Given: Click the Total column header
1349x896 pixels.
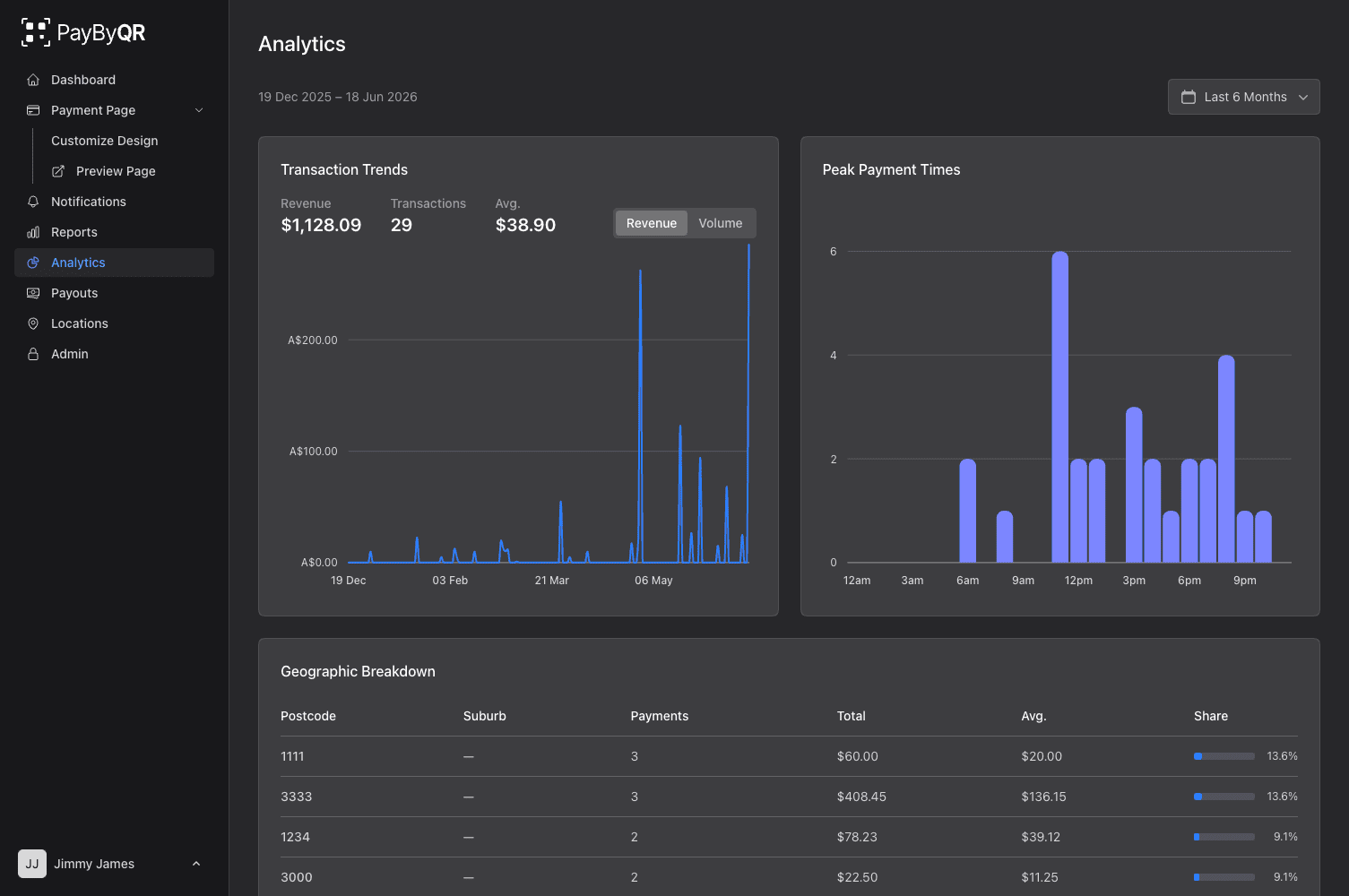Looking at the screenshot, I should [852, 716].
